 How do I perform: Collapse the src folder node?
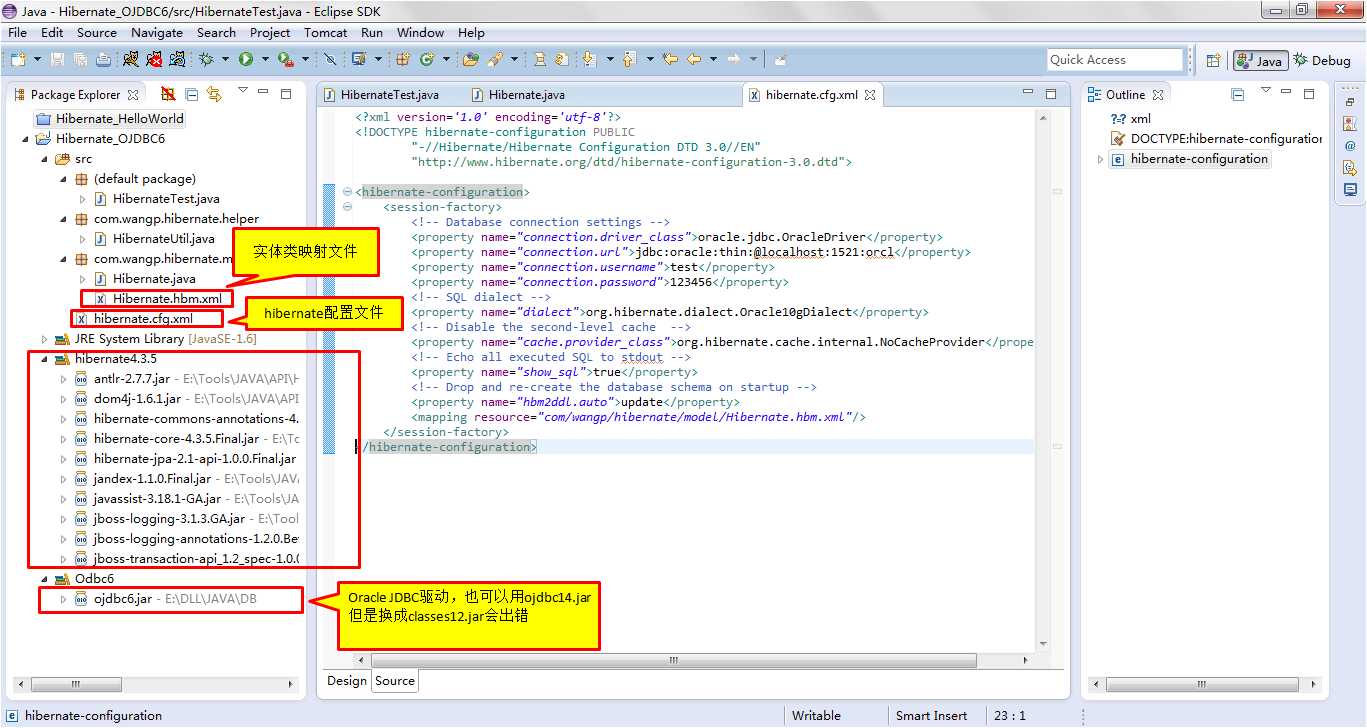(45, 159)
